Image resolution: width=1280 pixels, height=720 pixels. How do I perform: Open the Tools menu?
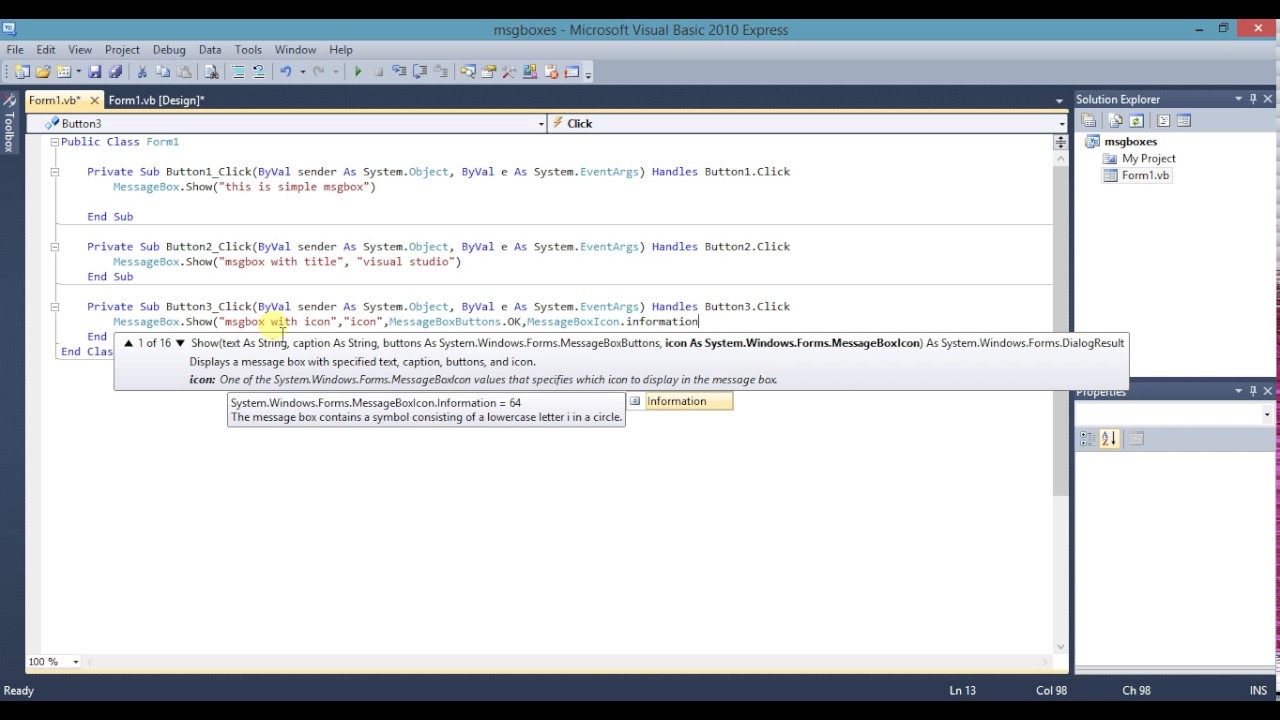(x=248, y=50)
